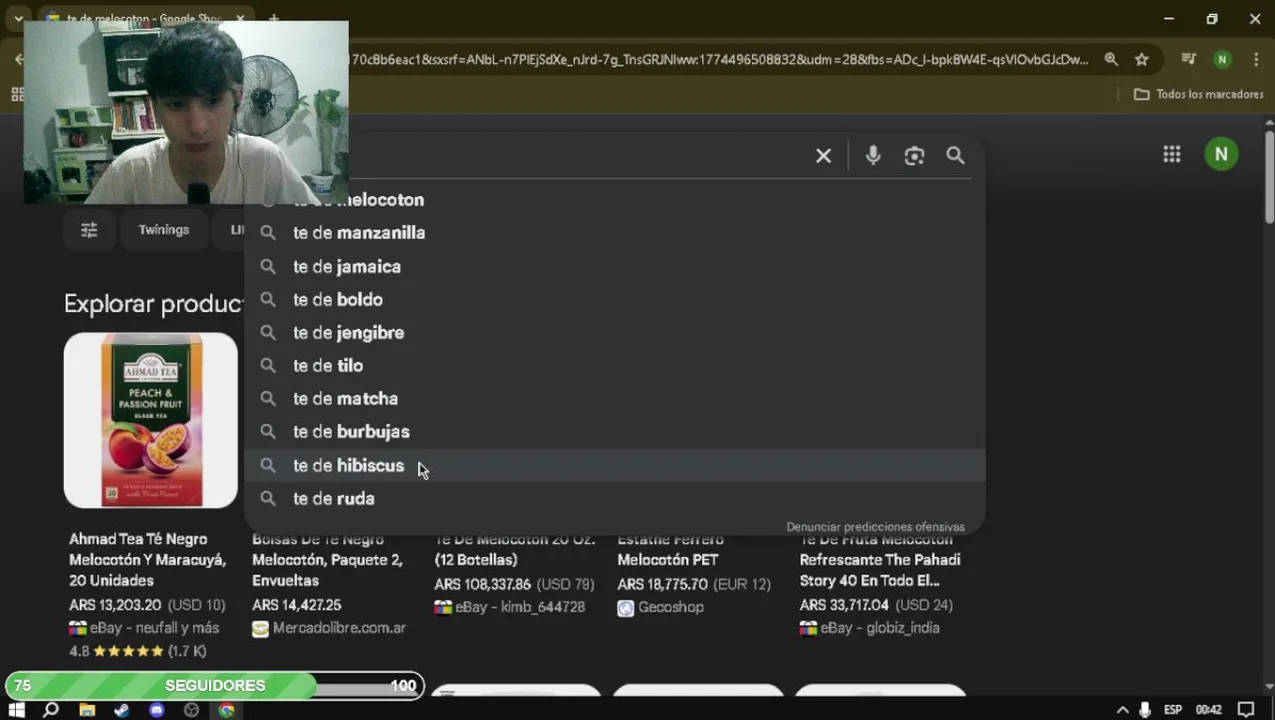Open the Chrome profile N in the toolbar
1275x720 pixels.
point(1222,59)
